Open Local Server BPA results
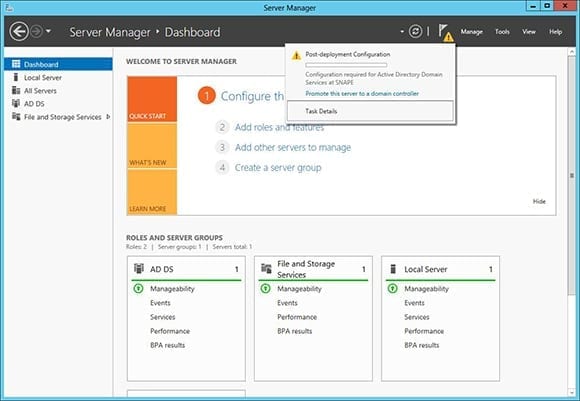 [x=422, y=345]
